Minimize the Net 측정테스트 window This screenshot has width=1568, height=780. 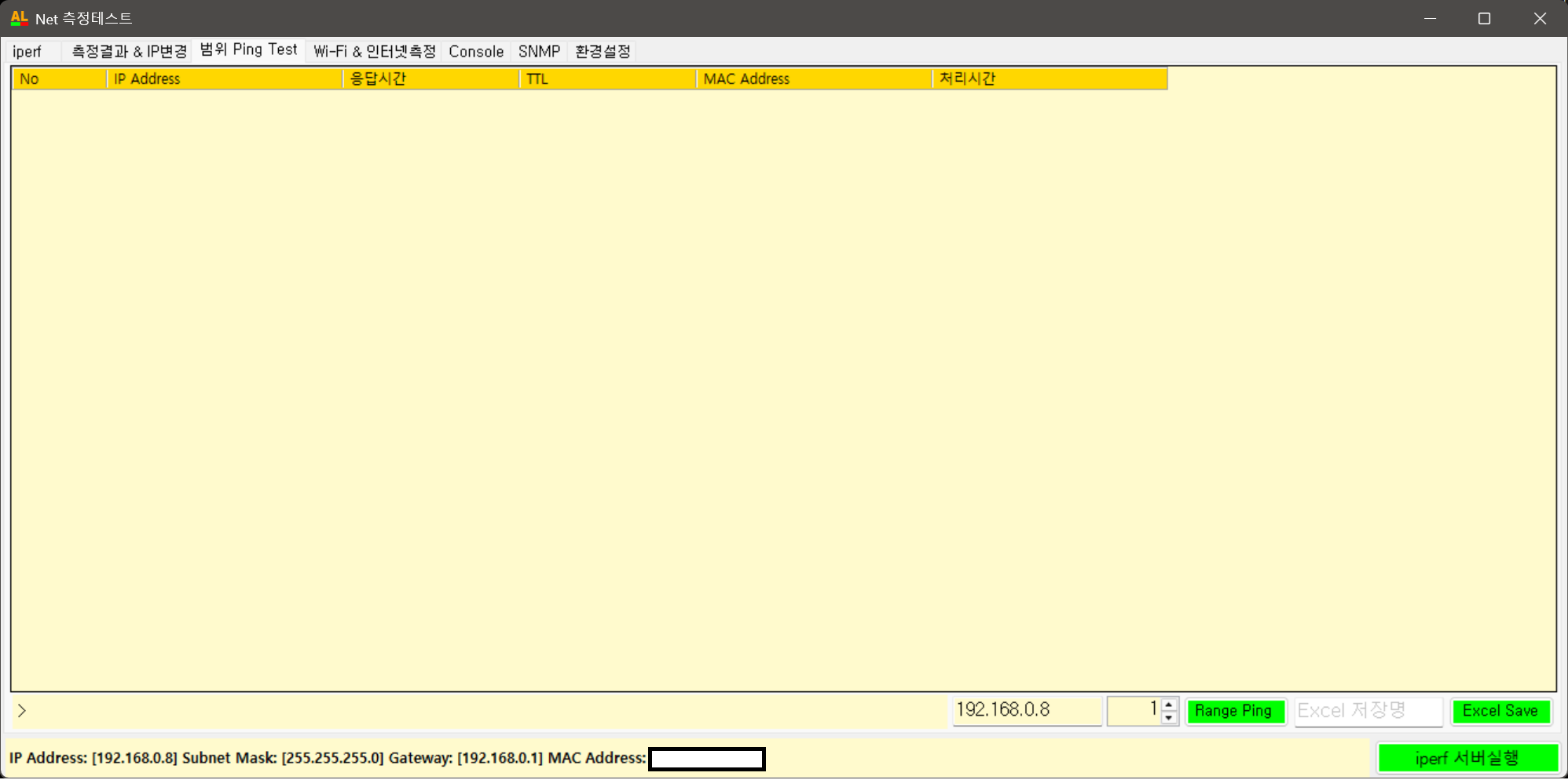[1430, 18]
